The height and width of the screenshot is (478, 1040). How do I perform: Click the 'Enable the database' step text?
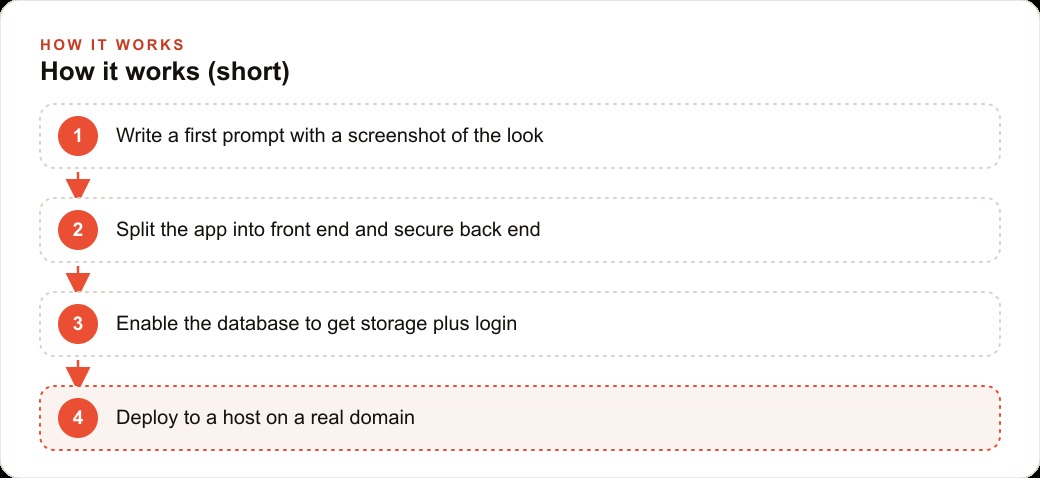pyautogui.click(x=316, y=324)
